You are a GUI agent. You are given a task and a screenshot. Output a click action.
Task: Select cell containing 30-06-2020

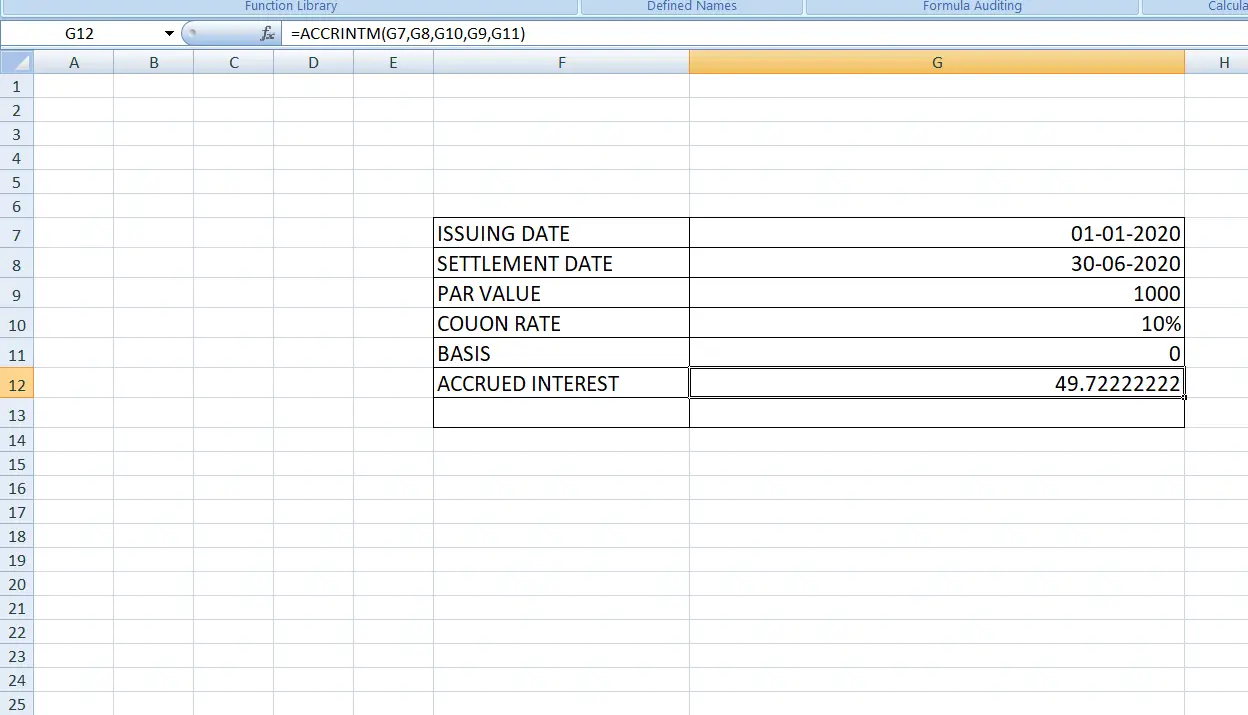[937, 263]
